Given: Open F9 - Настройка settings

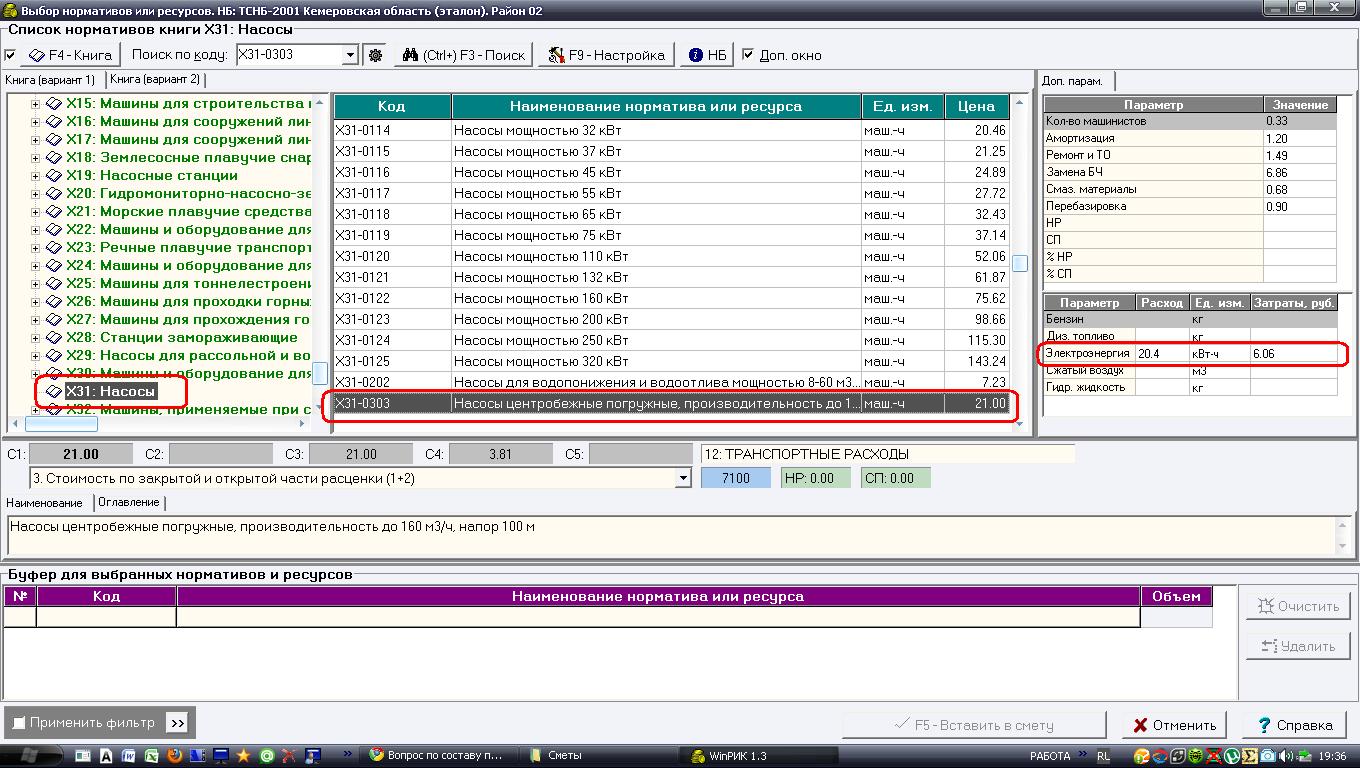Looking at the screenshot, I should pos(608,55).
